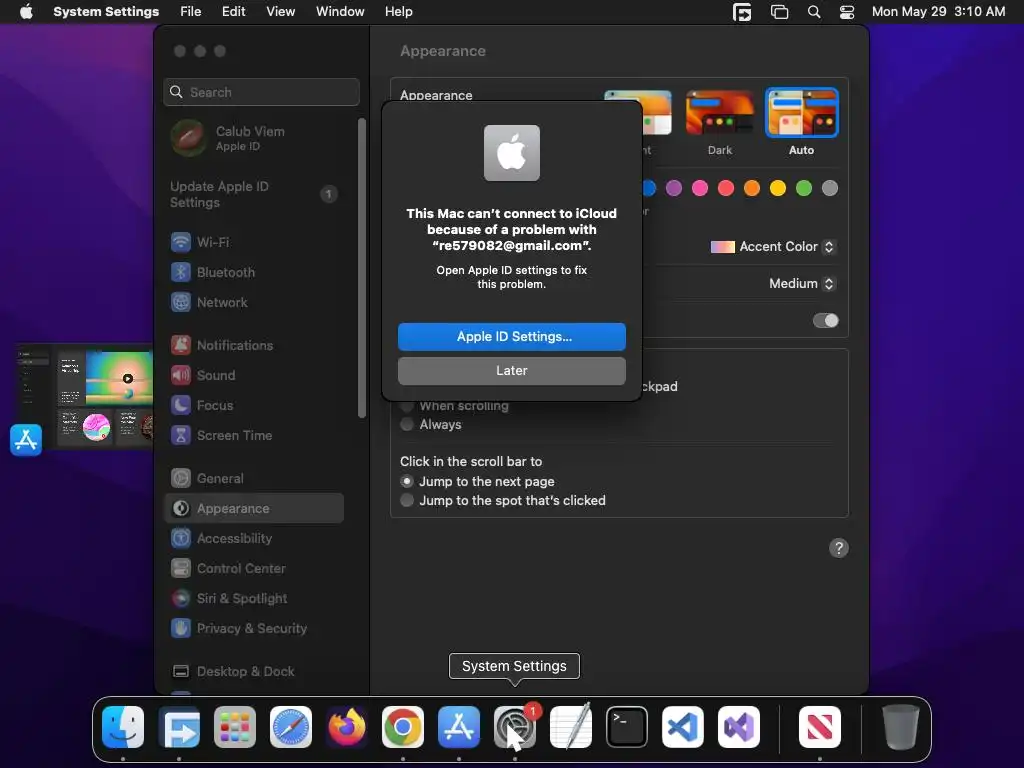The height and width of the screenshot is (768, 1024).
Task: Select Jump to the next page
Action: point(407,481)
